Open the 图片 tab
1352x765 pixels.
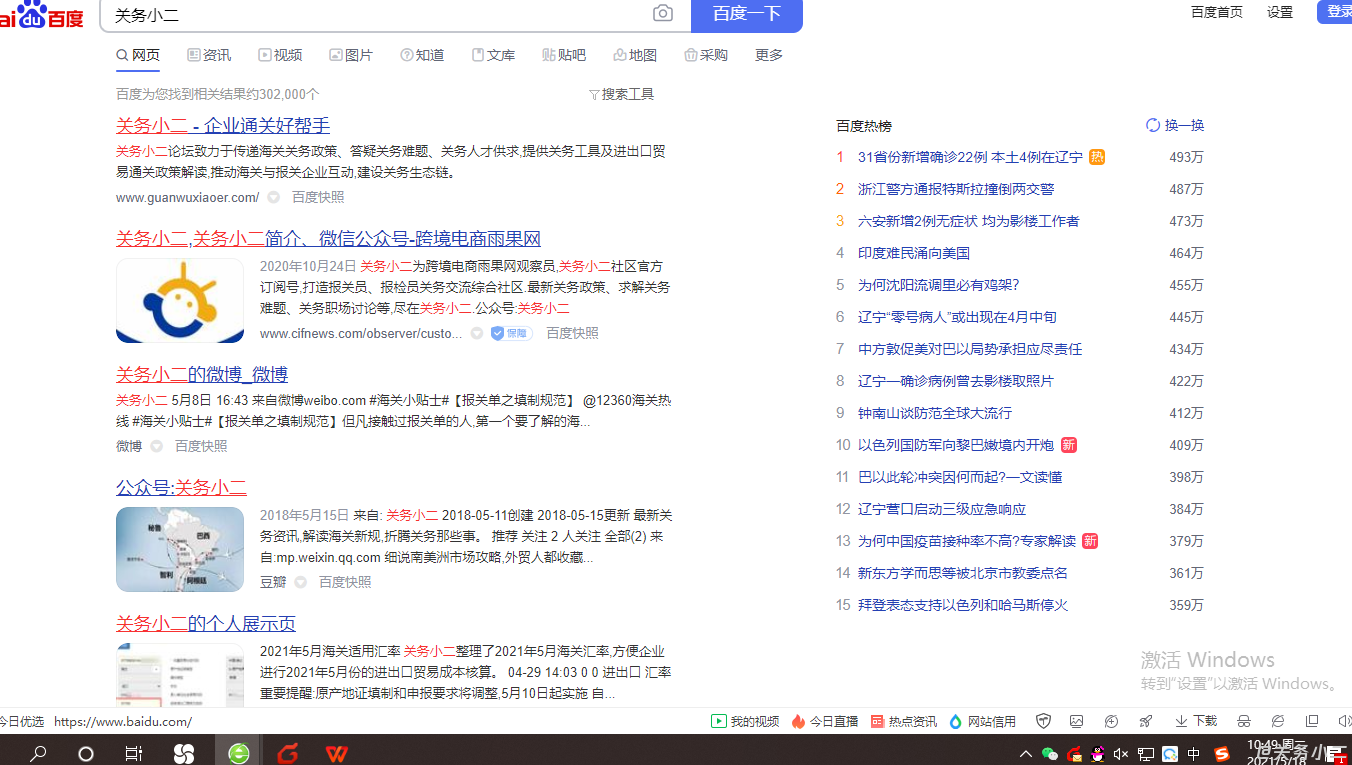click(351, 55)
